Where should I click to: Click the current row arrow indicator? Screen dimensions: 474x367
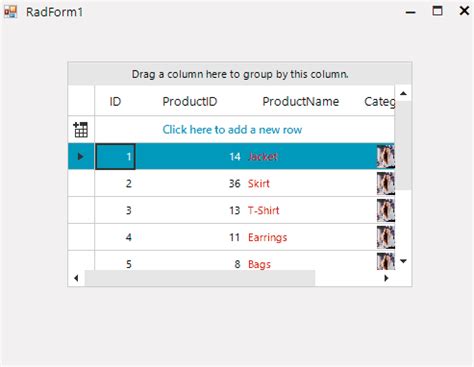(x=80, y=156)
